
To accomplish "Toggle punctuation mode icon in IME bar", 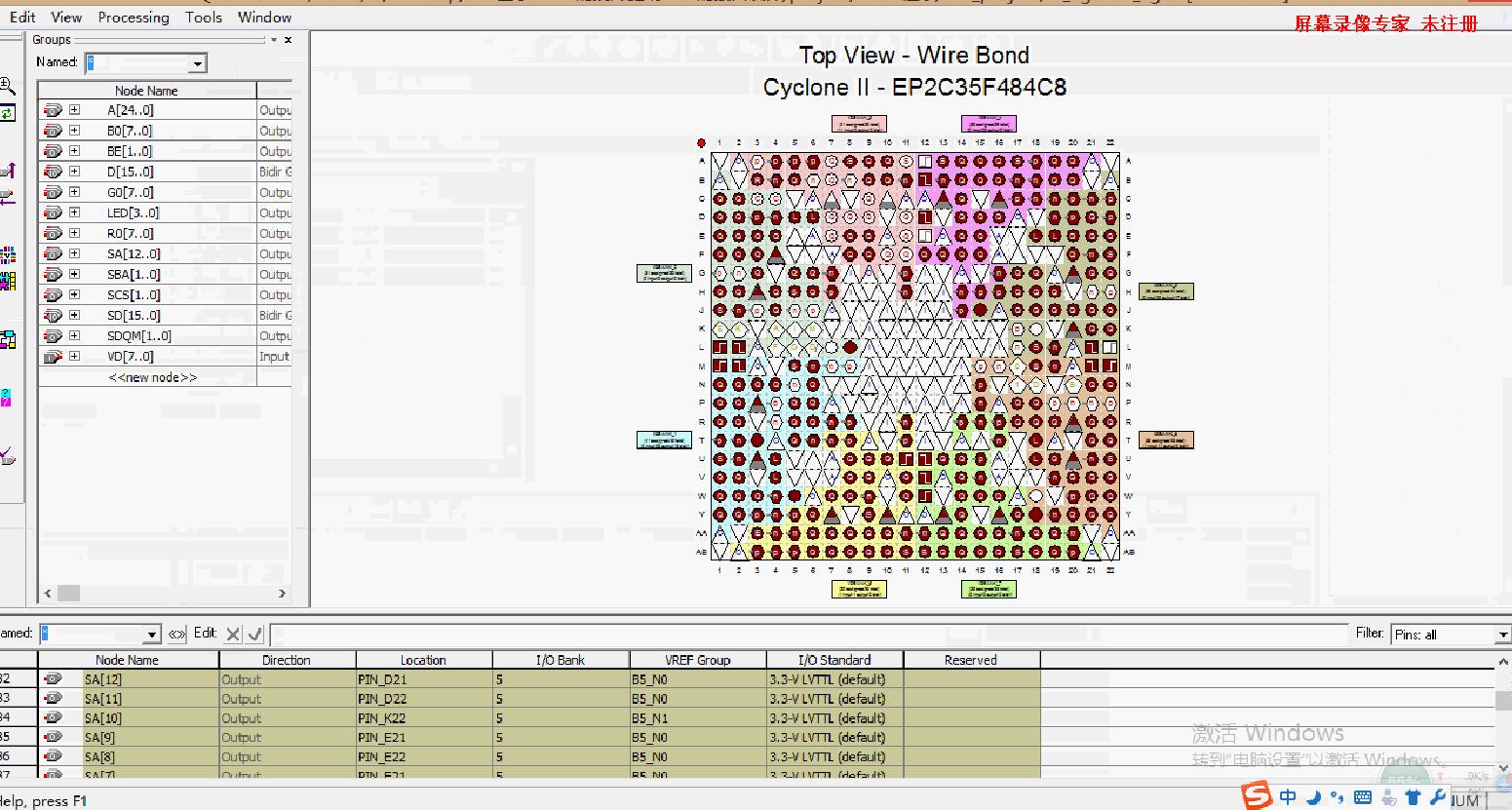I will [x=1338, y=798].
